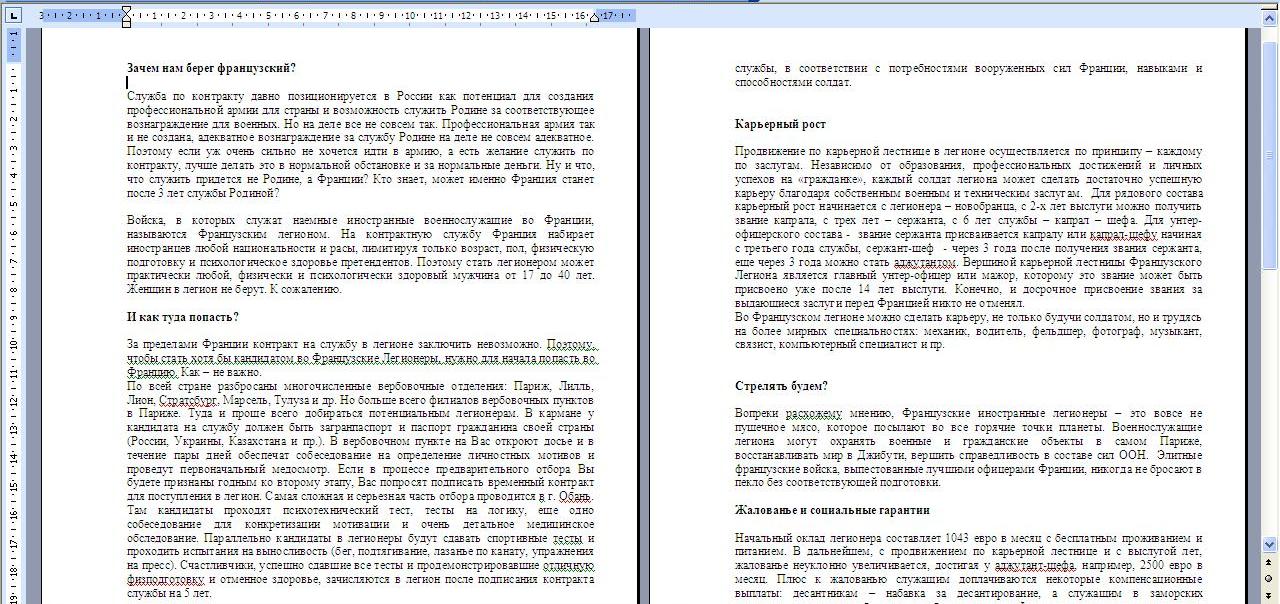
Task: Open the Select Browse Object menu
Action: point(1269,577)
